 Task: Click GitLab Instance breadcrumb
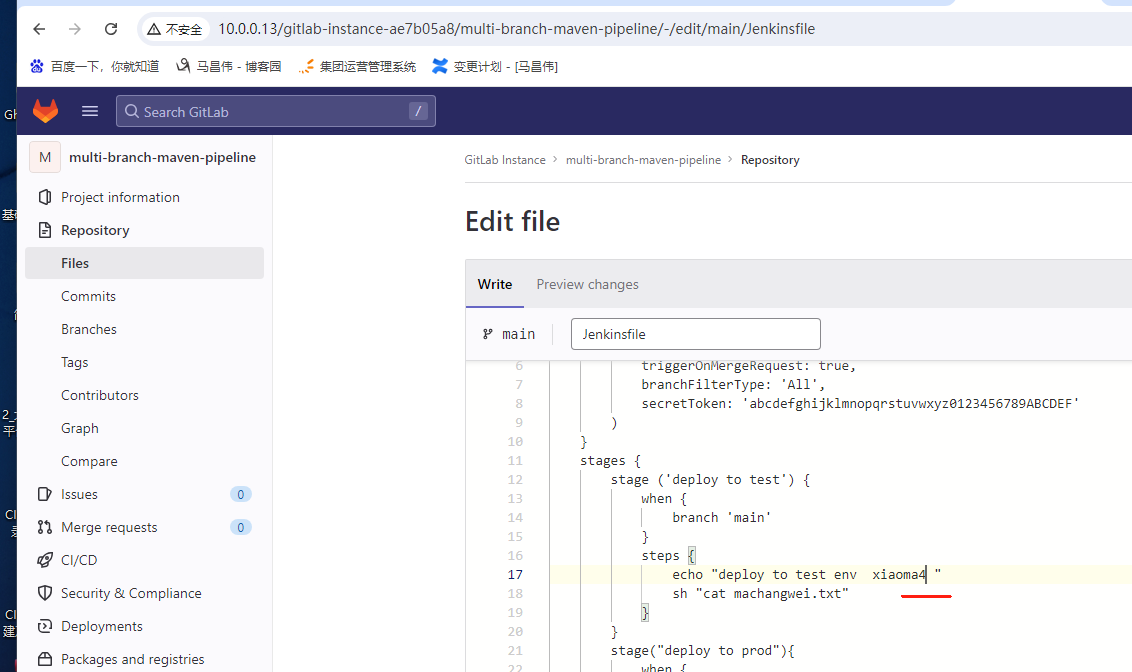[505, 160]
